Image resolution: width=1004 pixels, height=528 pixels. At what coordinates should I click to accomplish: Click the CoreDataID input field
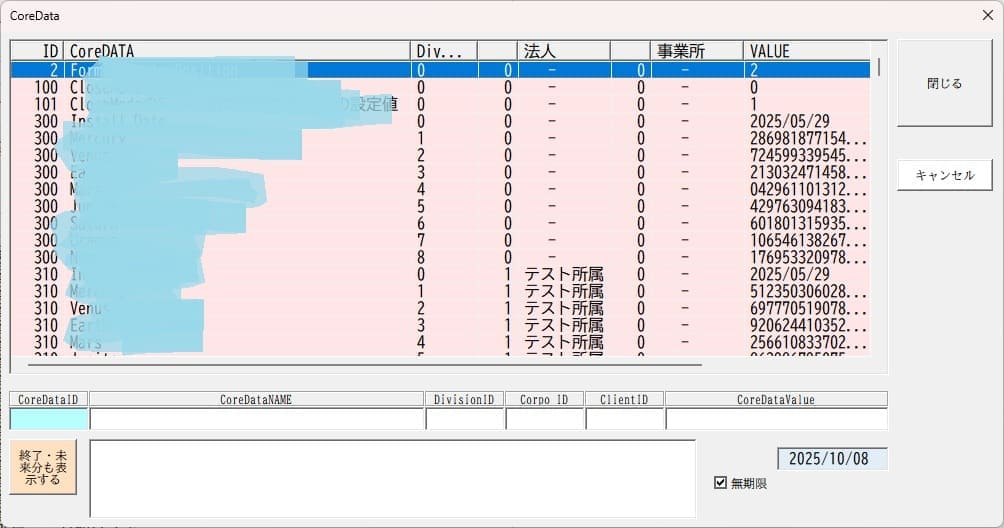click(49, 419)
